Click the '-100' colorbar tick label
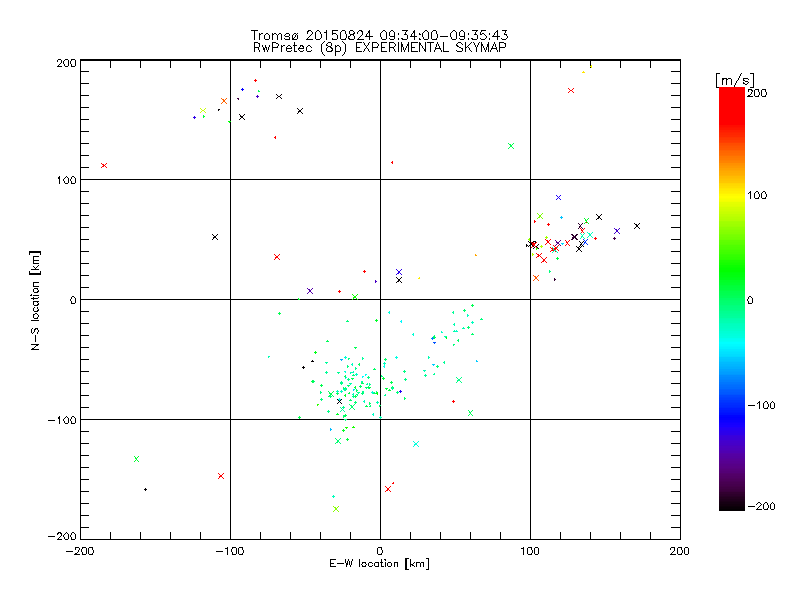800x600 pixels. [x=761, y=406]
